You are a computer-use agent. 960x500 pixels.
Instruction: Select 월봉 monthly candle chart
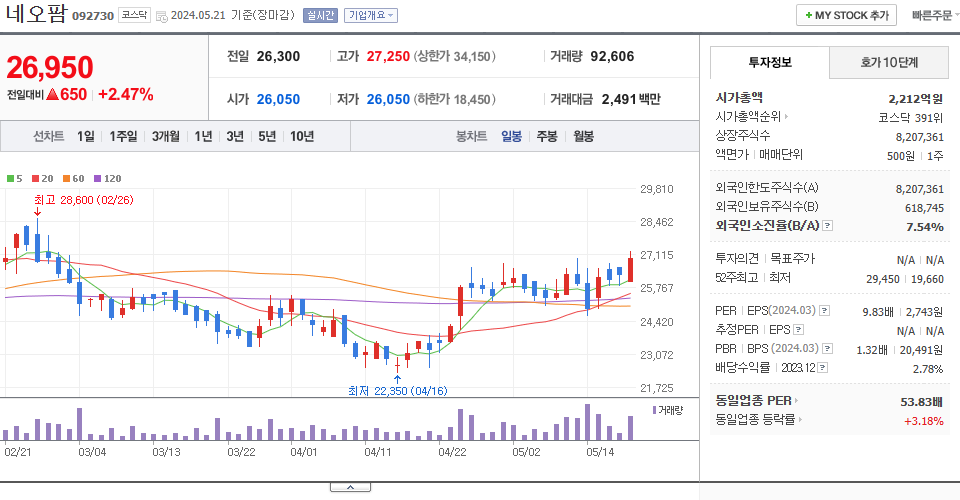point(583,136)
